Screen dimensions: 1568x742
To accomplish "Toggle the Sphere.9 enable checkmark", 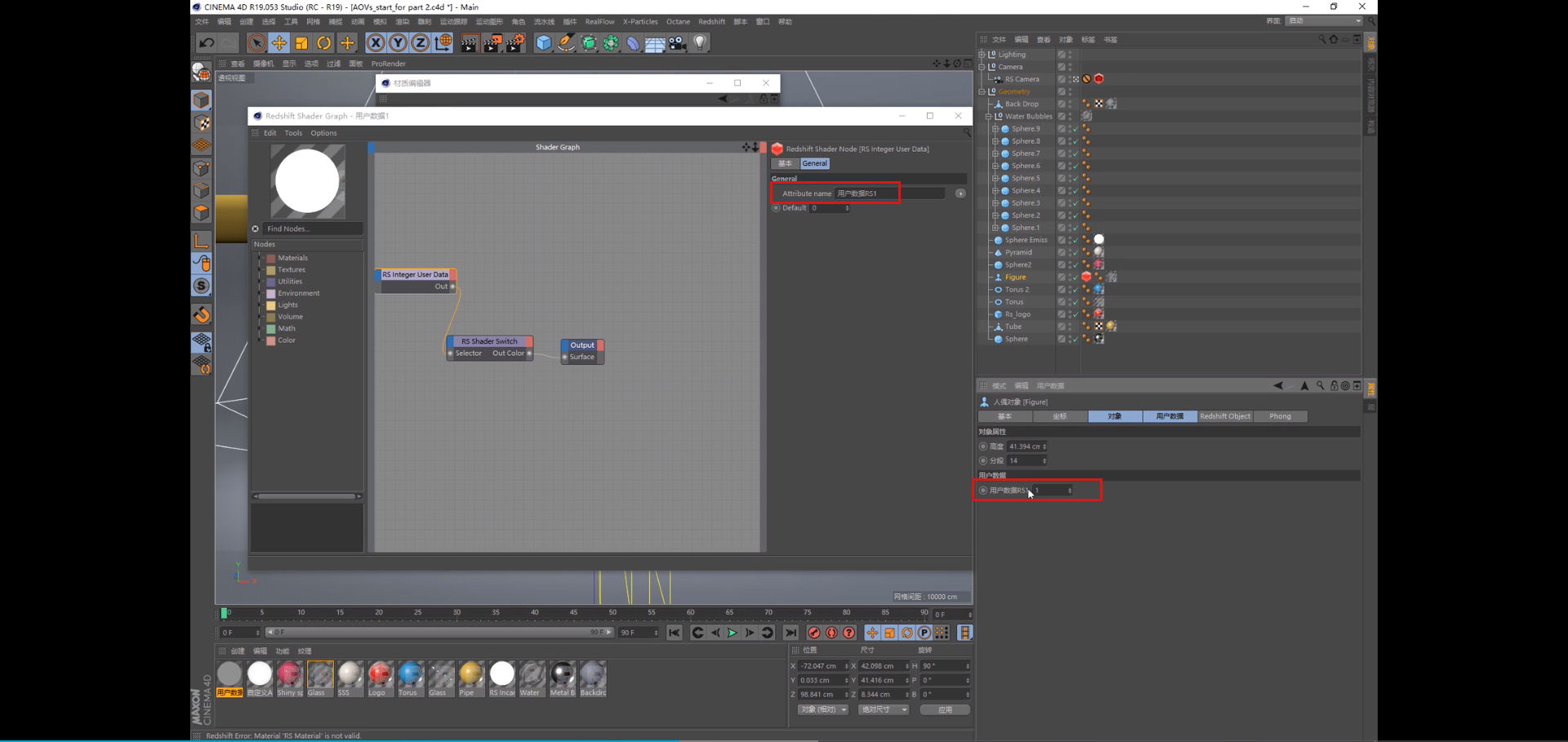I will [1075, 129].
